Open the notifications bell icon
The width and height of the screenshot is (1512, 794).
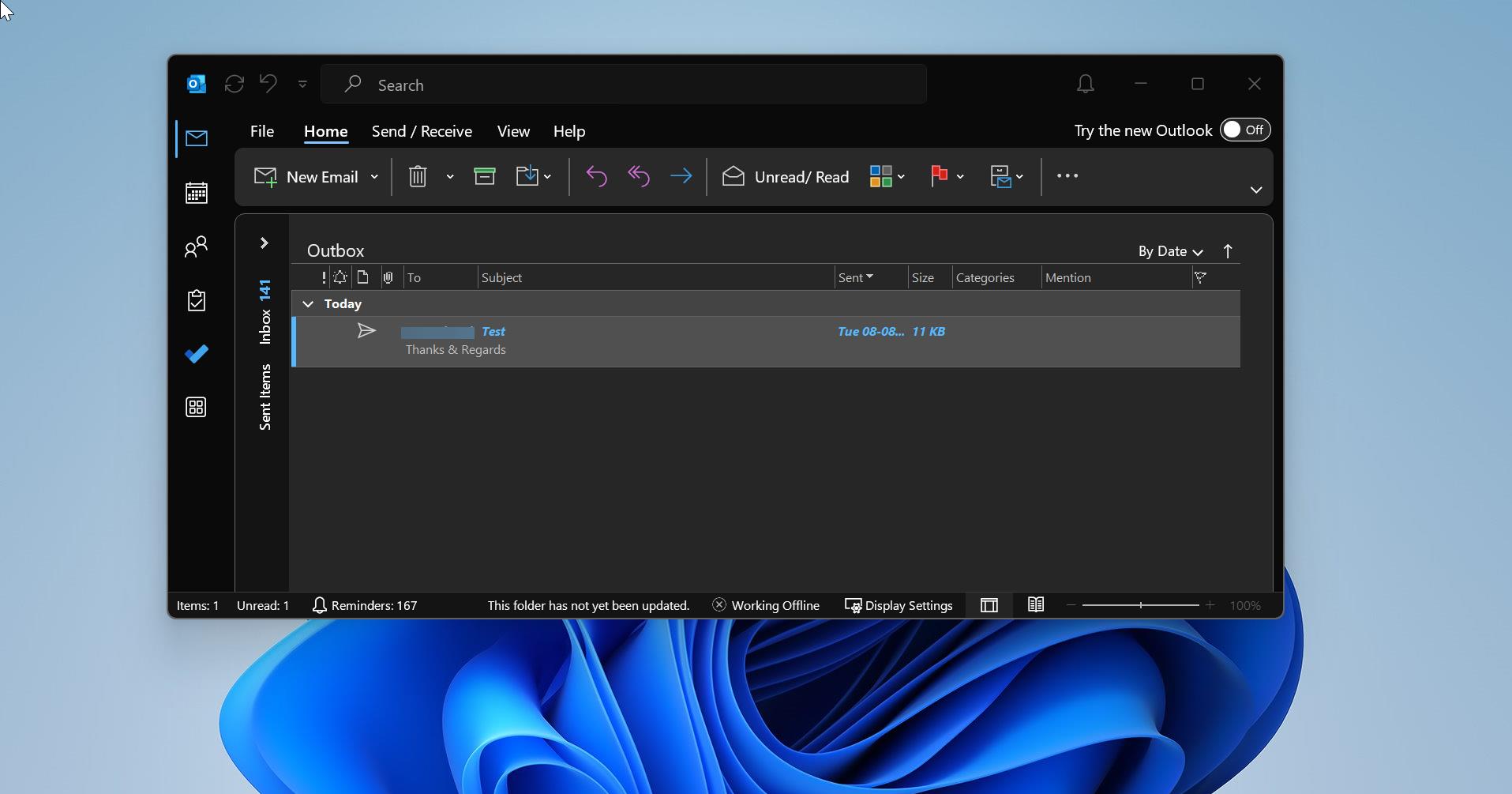[1086, 84]
